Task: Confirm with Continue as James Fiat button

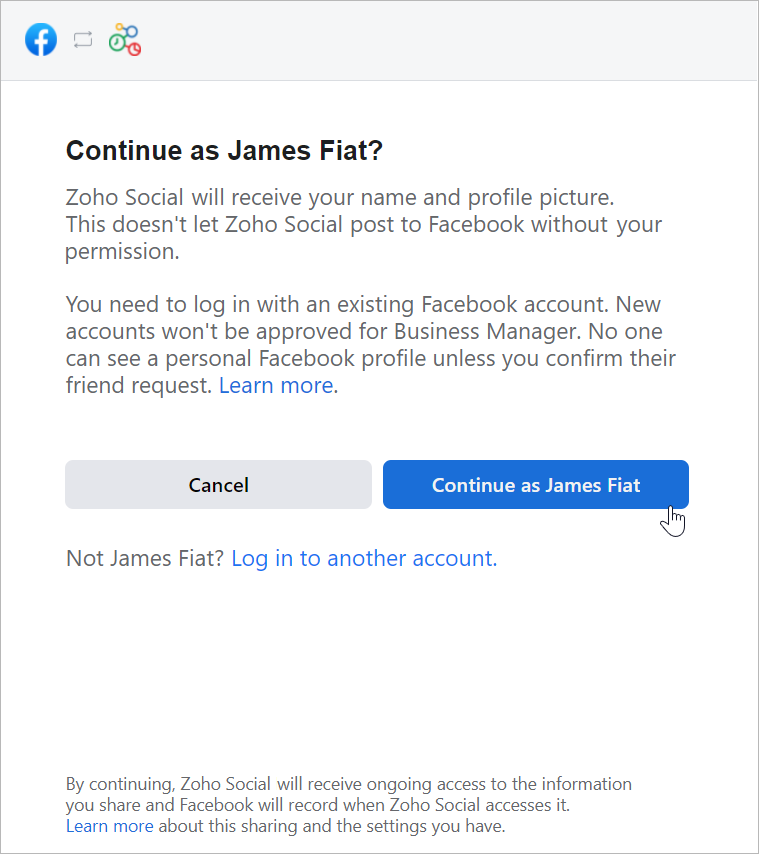Action: pyautogui.click(x=535, y=485)
